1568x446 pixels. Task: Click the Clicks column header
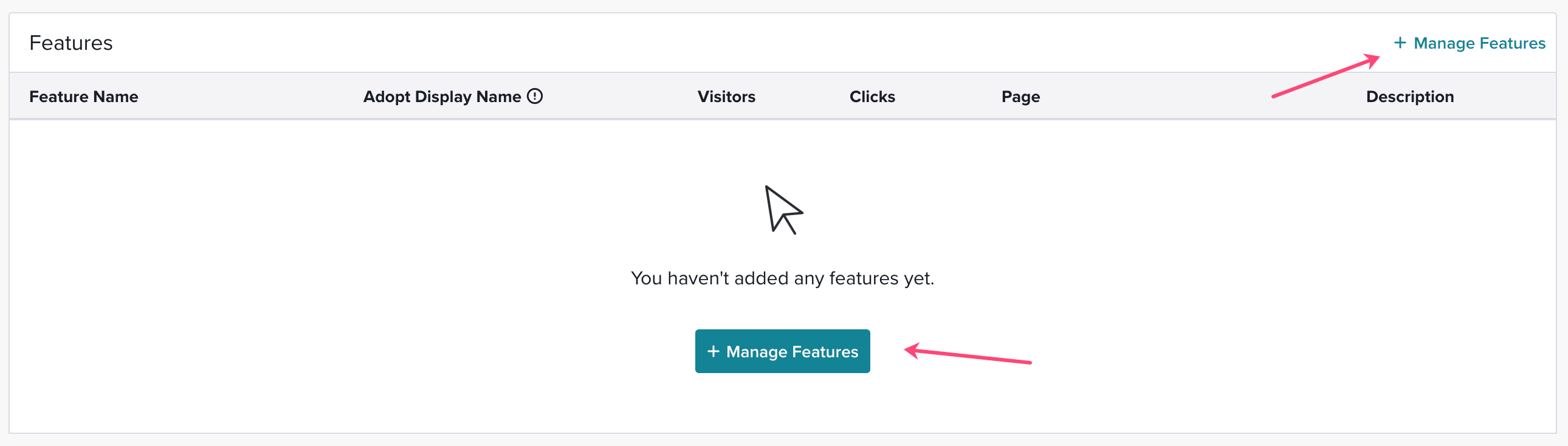(x=872, y=97)
